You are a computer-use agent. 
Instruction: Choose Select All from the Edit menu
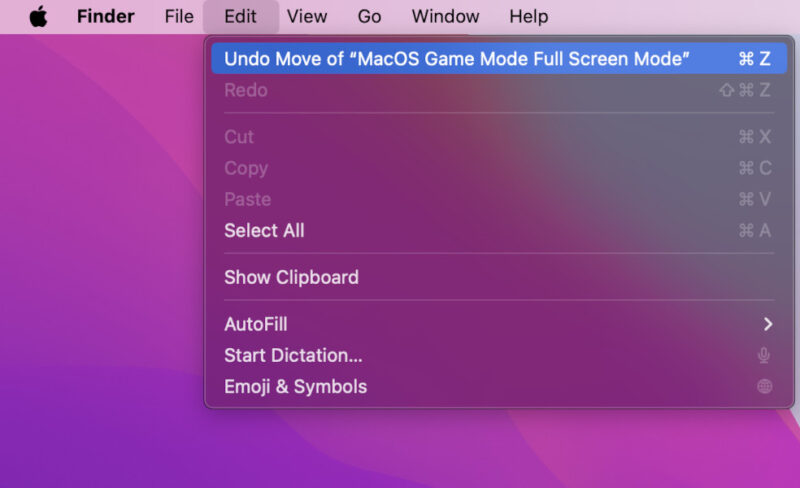tap(499, 230)
